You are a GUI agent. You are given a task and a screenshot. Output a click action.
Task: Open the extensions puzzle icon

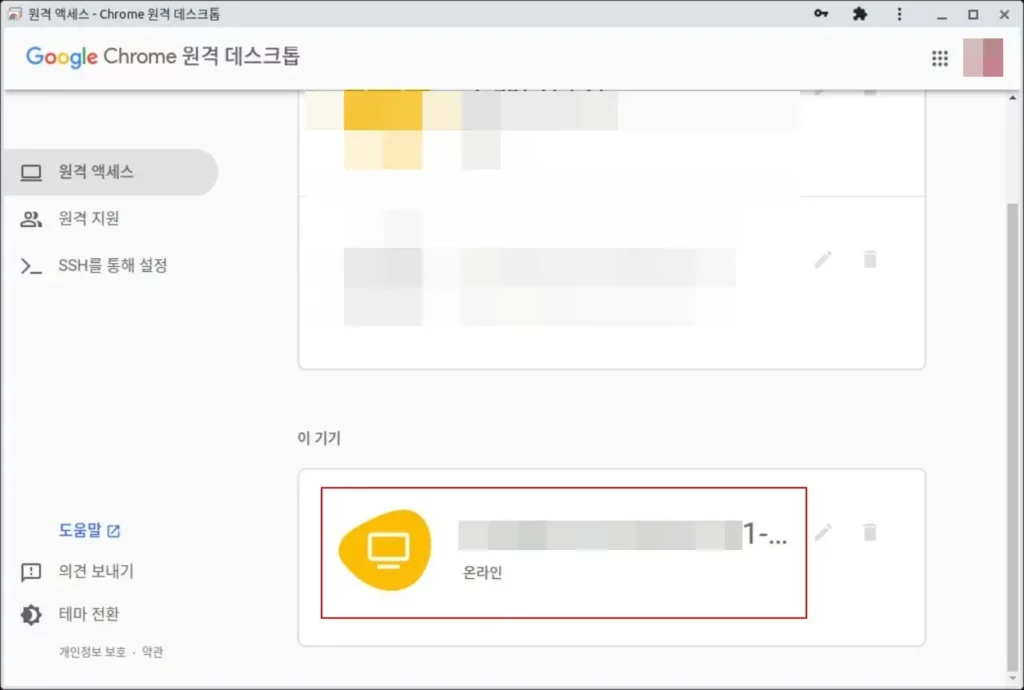pyautogui.click(x=860, y=14)
